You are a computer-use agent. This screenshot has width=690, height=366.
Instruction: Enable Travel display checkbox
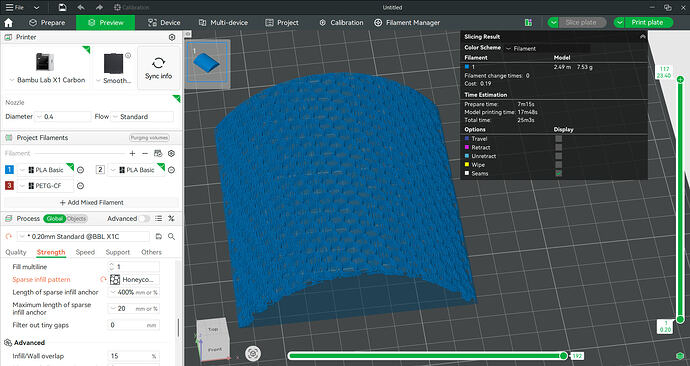pos(558,139)
